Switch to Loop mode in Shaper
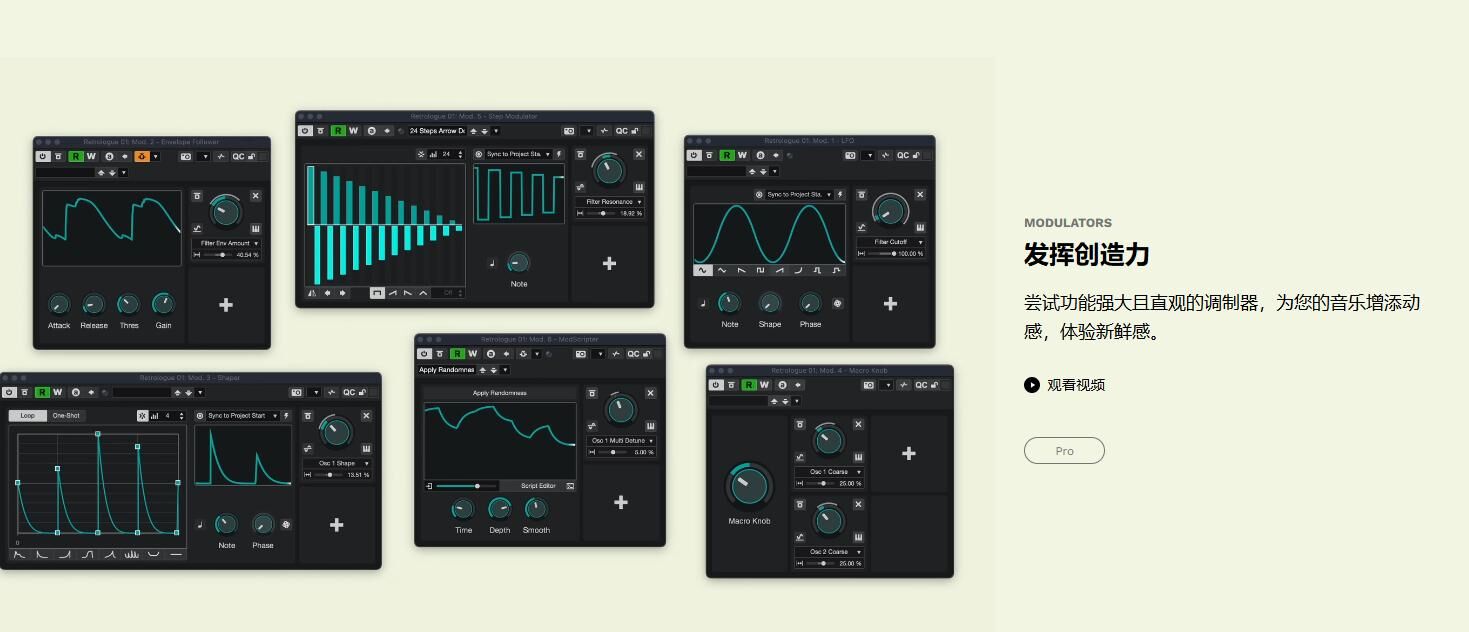Screen dimensions: 1469x632 pyautogui.click(x=27, y=416)
